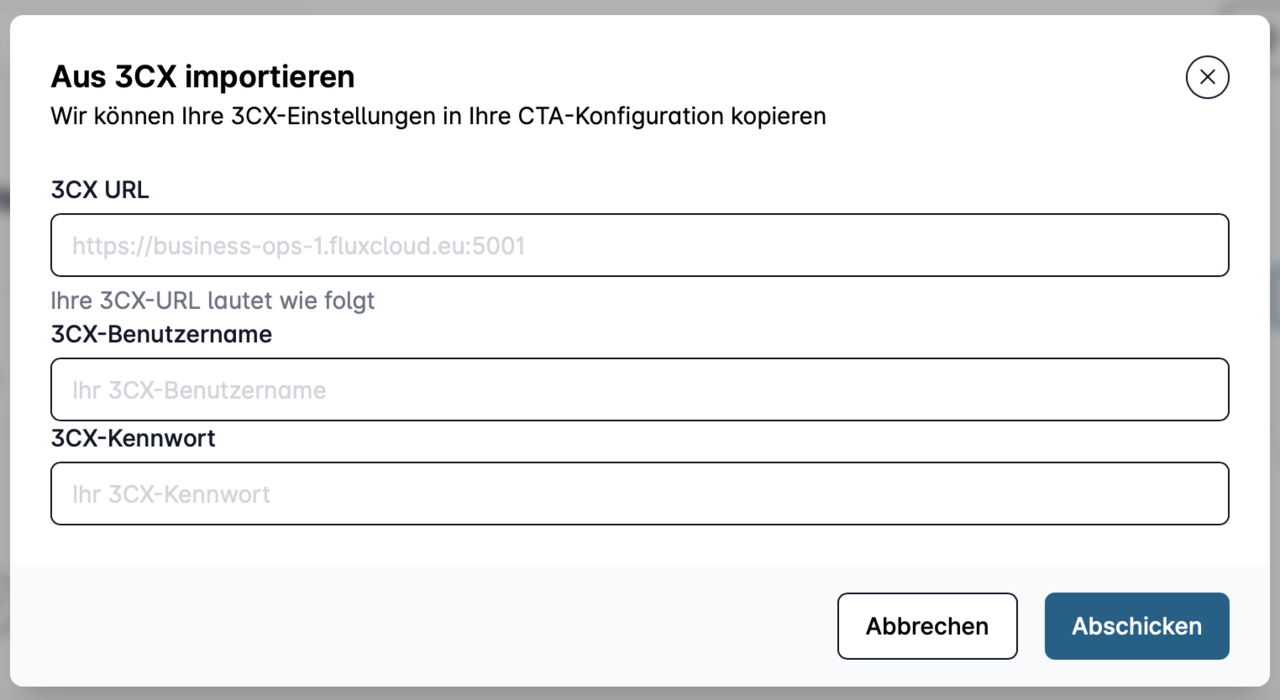Dismiss the dialog using the X icon
Image resolution: width=1280 pixels, height=700 pixels.
tap(1207, 77)
